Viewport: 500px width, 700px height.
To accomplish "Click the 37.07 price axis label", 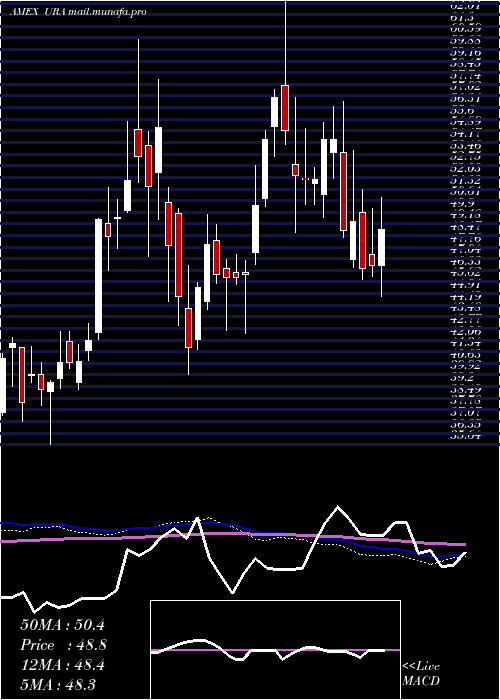I will pyautogui.click(x=465, y=412).
